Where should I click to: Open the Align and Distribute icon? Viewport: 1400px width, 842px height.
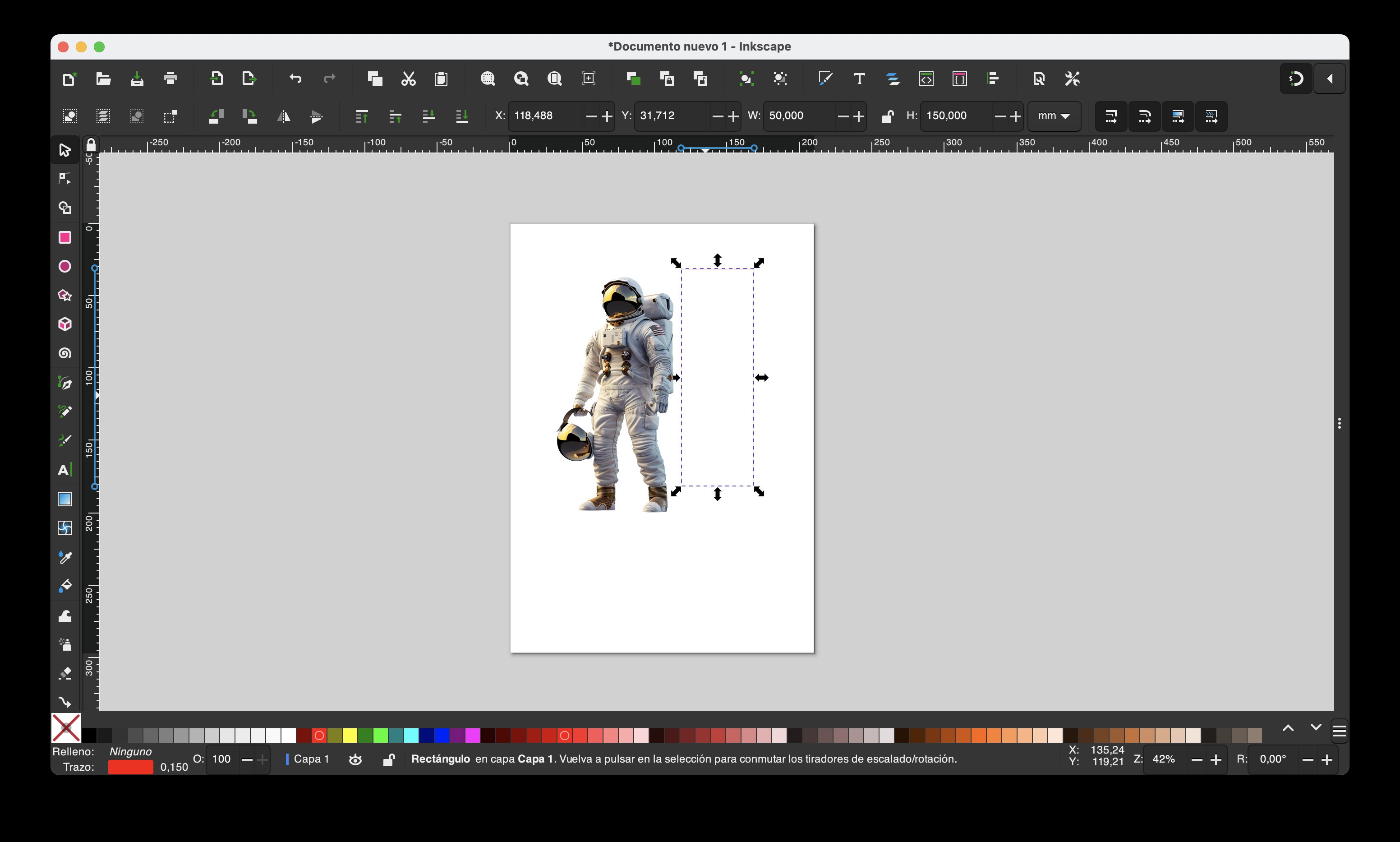click(x=993, y=79)
